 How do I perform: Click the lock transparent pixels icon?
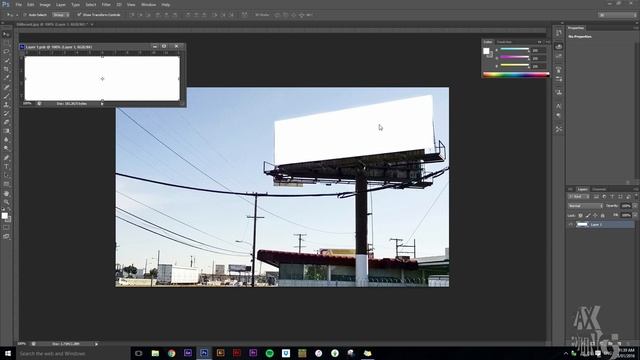(x=580, y=215)
